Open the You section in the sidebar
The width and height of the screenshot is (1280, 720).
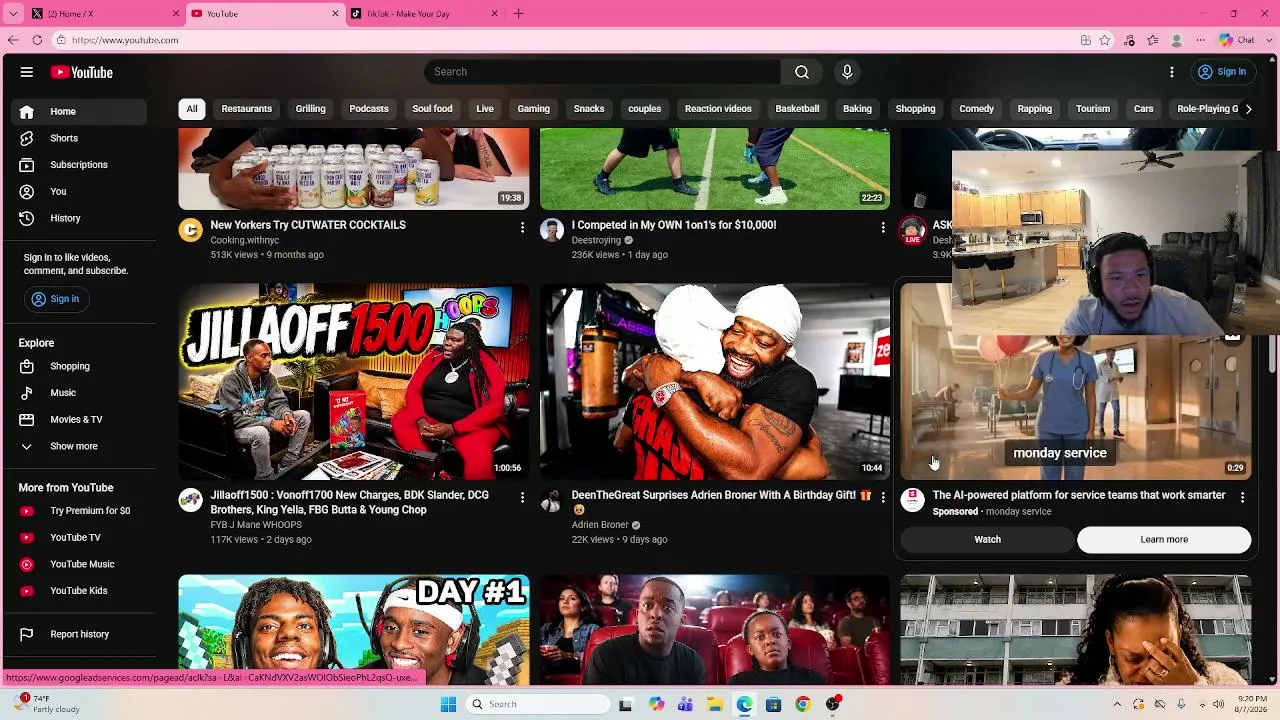[x=80, y=192]
